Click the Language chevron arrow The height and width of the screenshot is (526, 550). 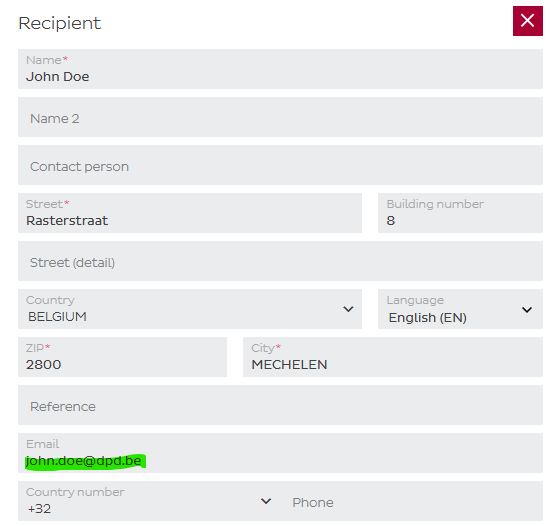(526, 310)
